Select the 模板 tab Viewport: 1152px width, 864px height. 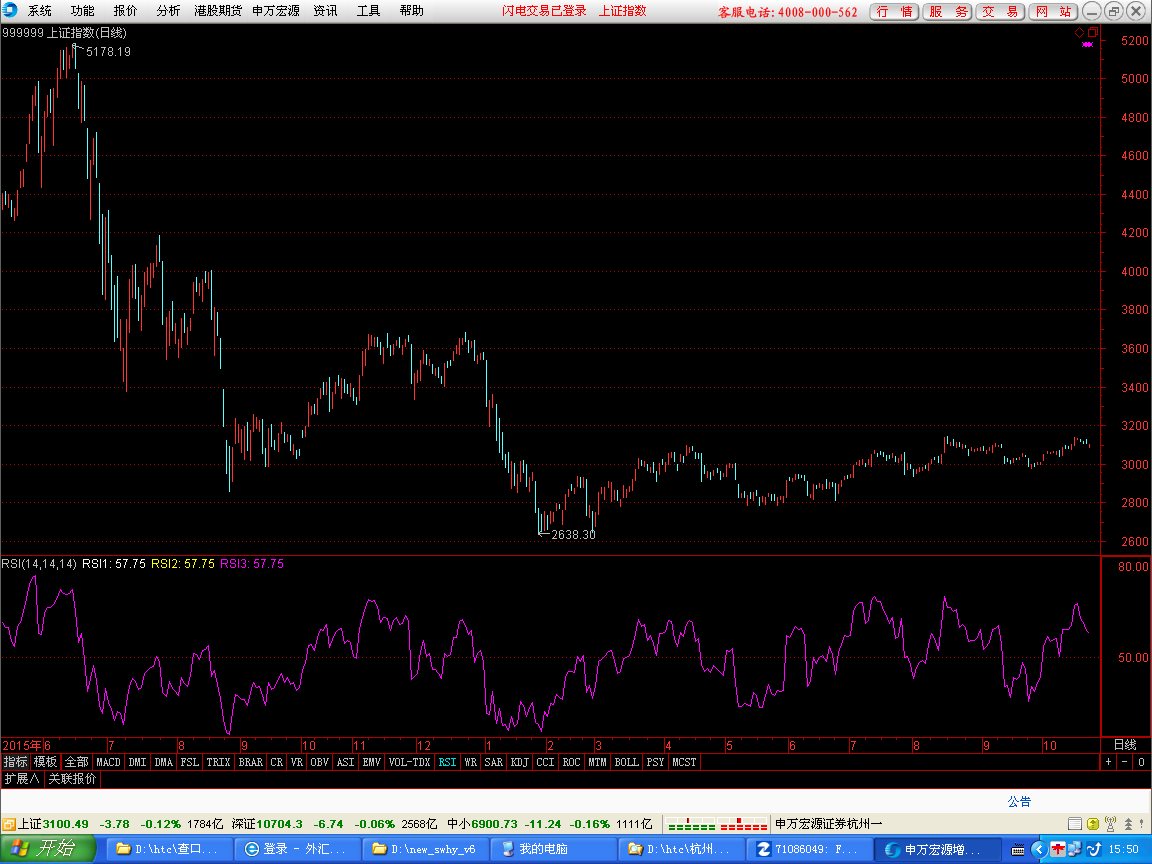pos(46,762)
